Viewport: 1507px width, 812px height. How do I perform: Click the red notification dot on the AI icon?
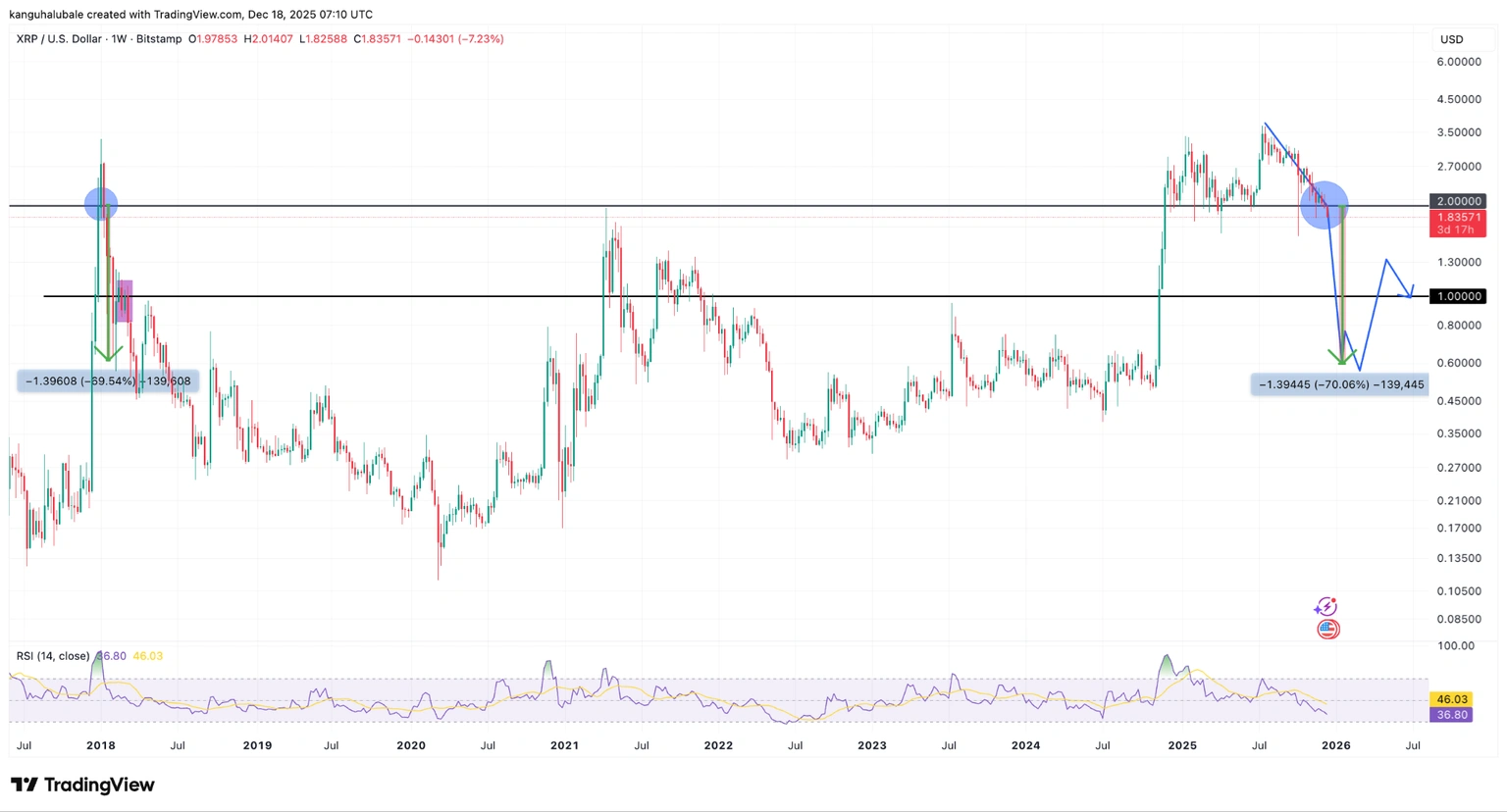pyautogui.click(x=1334, y=599)
